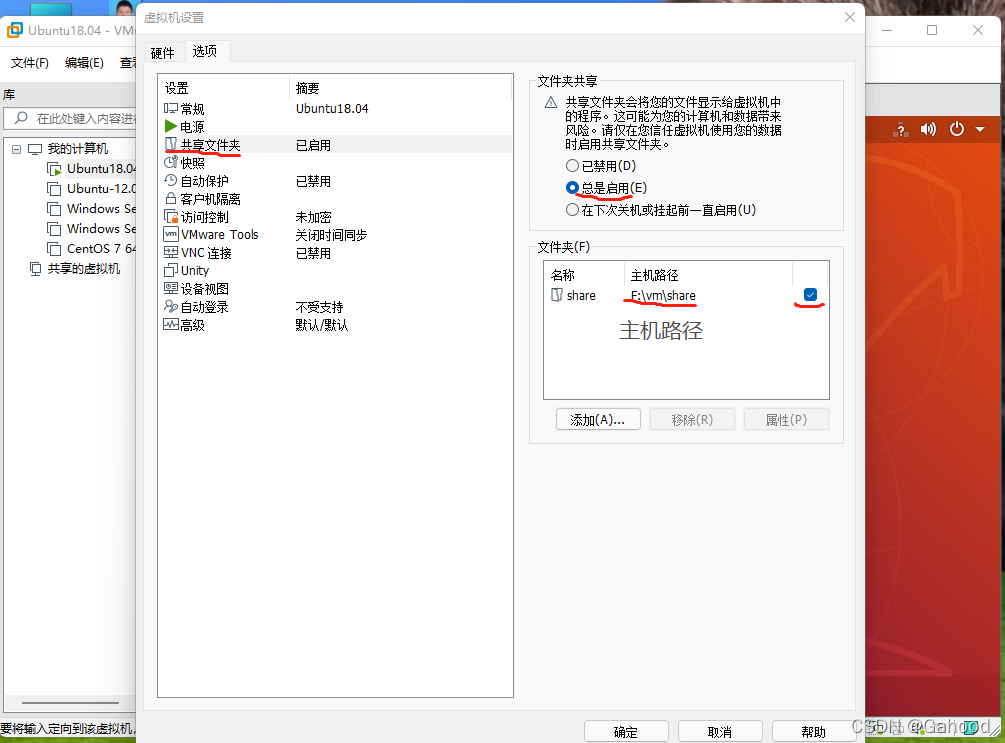The width and height of the screenshot is (1005, 743).
Task: Uncheck the share folder enabled checkbox
Action: coord(810,294)
